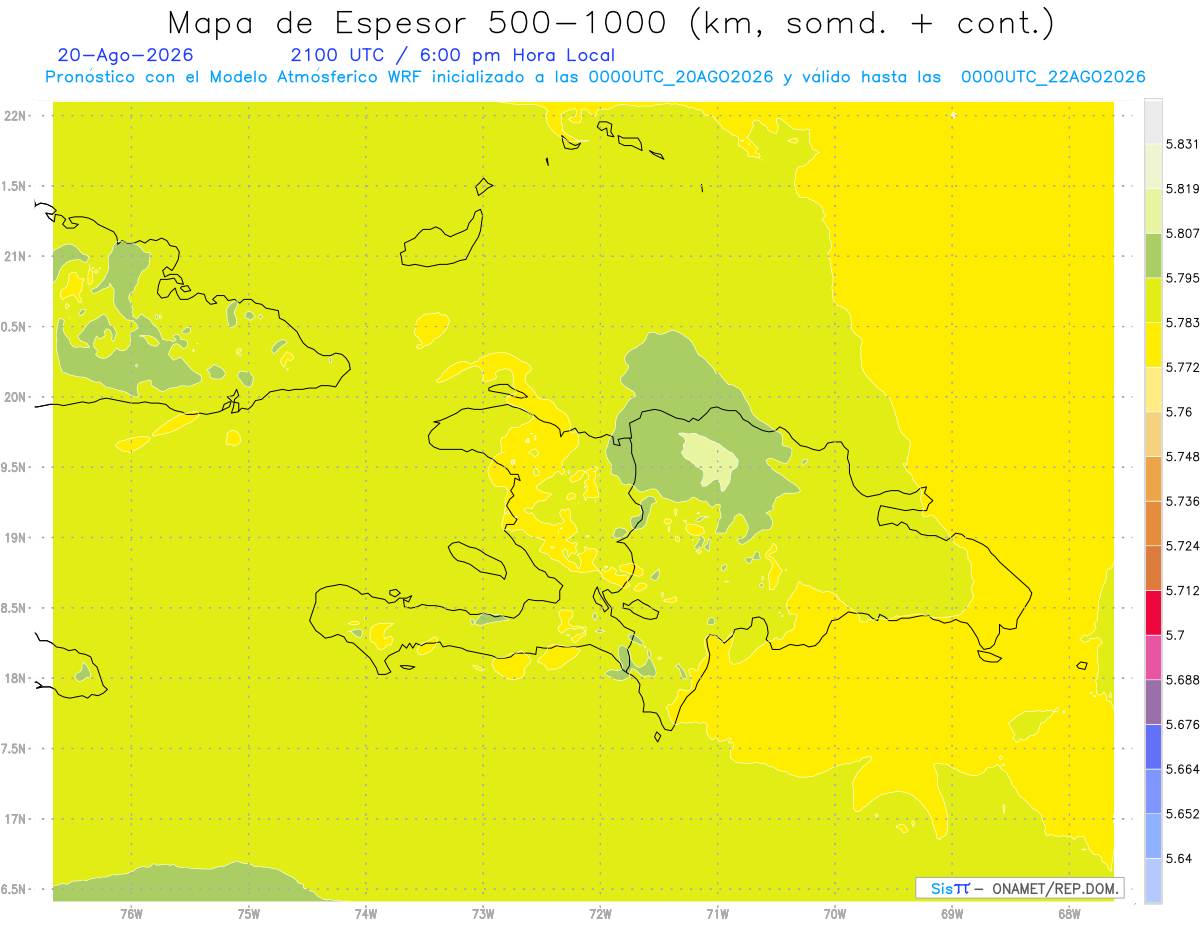Image resolution: width=1200 pixels, height=927 pixels.
Task: Click the legend value 5.724
Action: coord(1183,546)
